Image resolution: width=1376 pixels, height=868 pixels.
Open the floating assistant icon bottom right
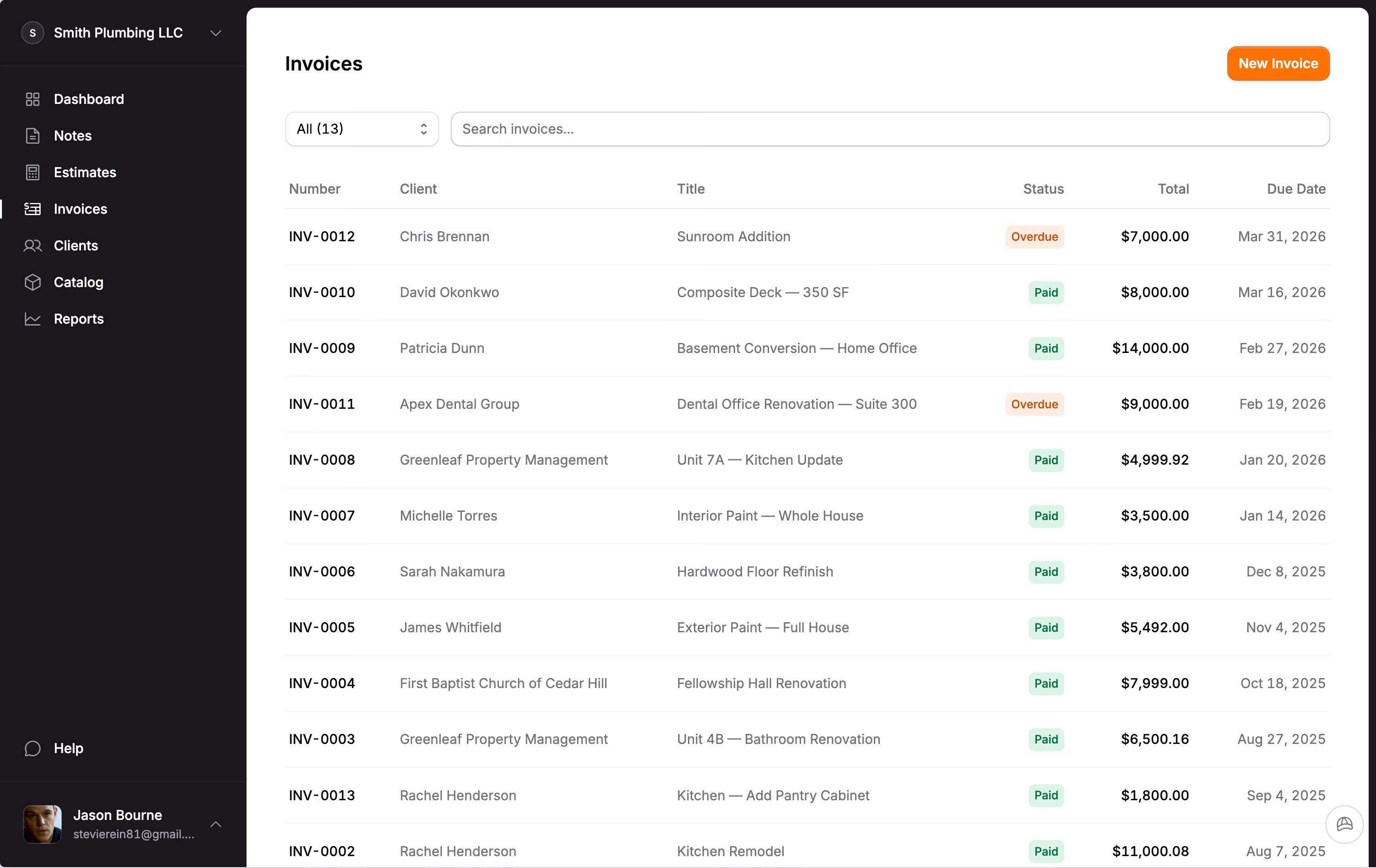1344,825
